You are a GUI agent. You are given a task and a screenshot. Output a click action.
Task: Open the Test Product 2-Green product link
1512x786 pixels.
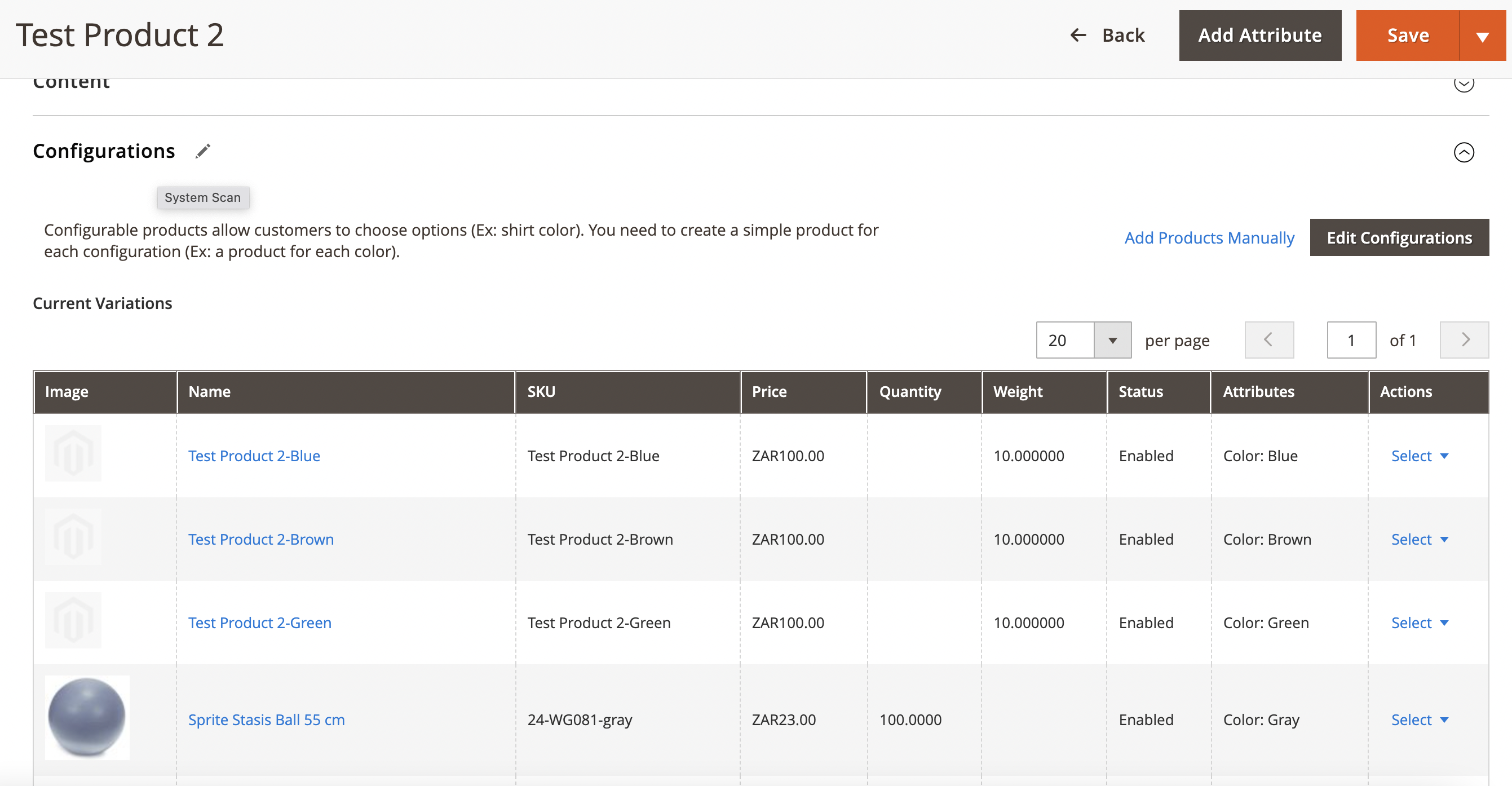(260, 622)
